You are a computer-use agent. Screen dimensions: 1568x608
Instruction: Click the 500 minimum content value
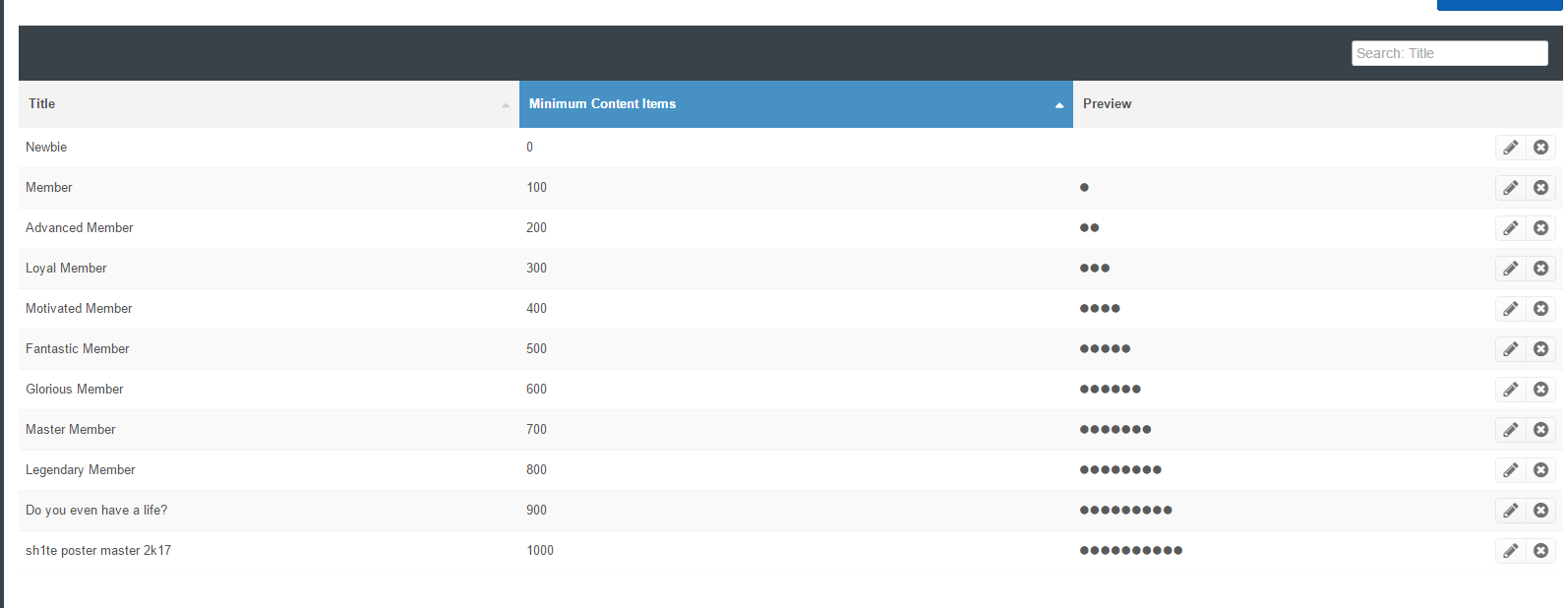coord(536,348)
